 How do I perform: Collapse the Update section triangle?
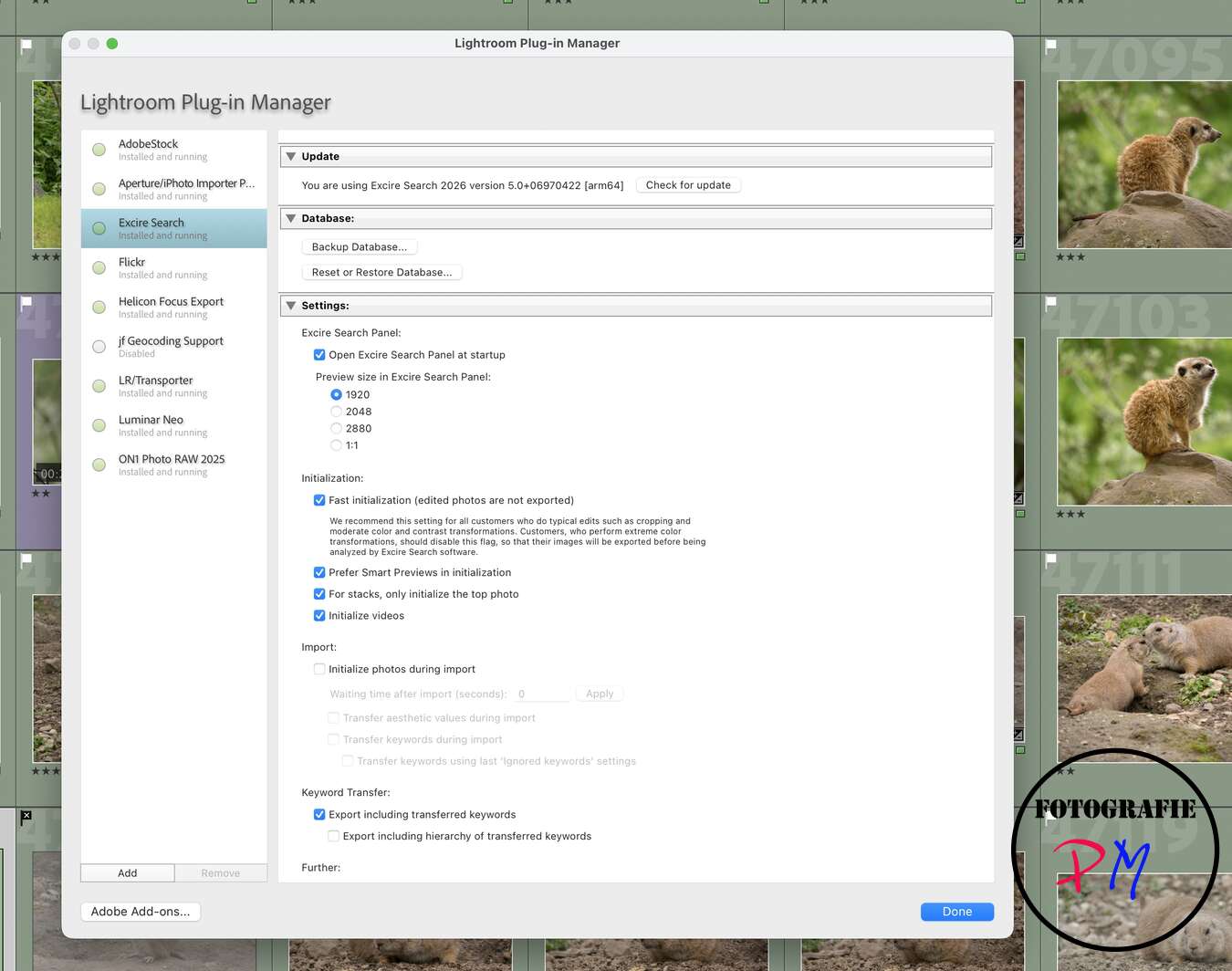[291, 156]
